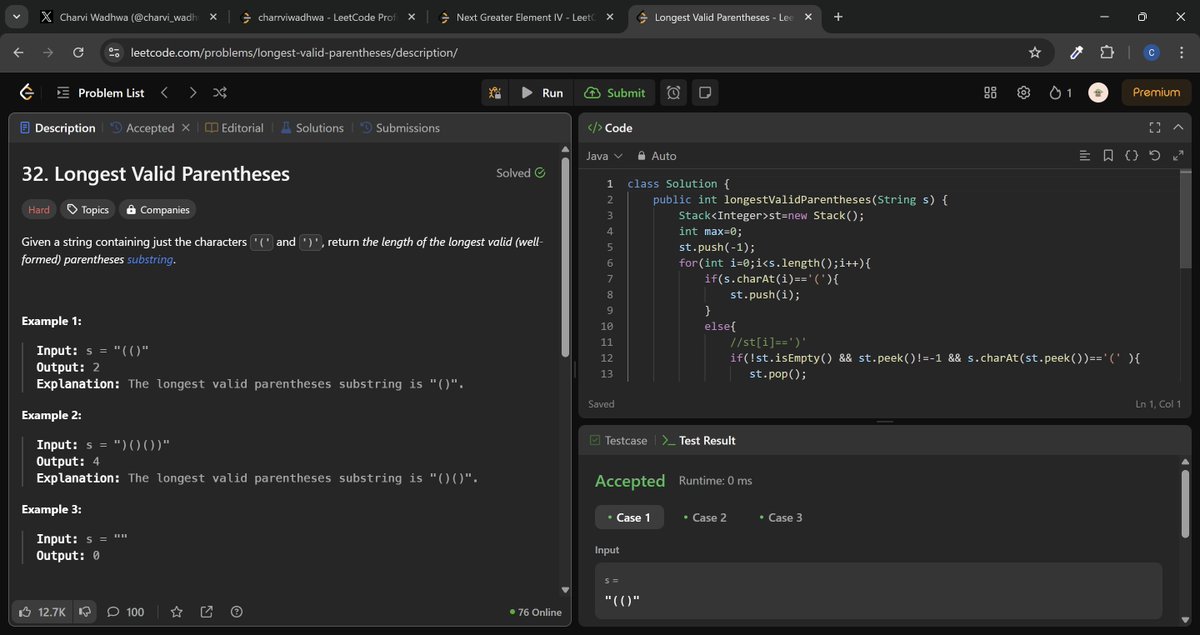1200x635 pixels.
Task: Click the Solved status indicator
Action: pos(520,173)
